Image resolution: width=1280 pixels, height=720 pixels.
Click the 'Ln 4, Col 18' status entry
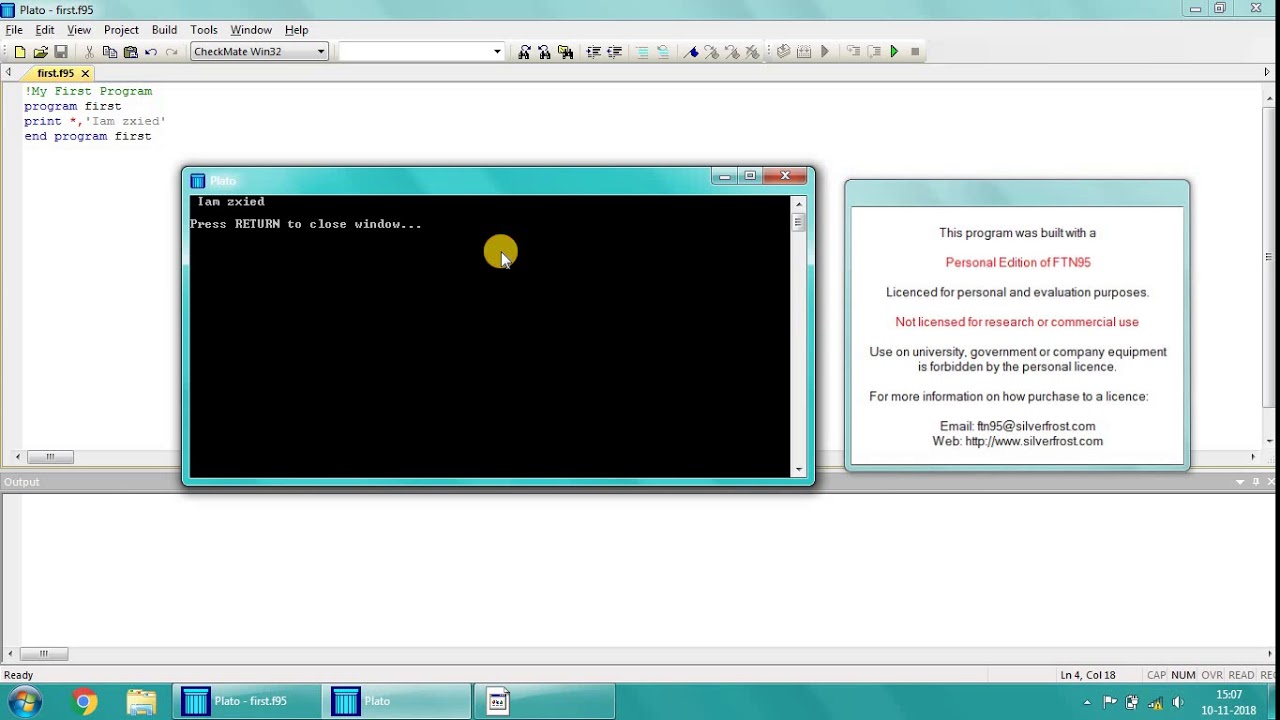click(x=1087, y=675)
